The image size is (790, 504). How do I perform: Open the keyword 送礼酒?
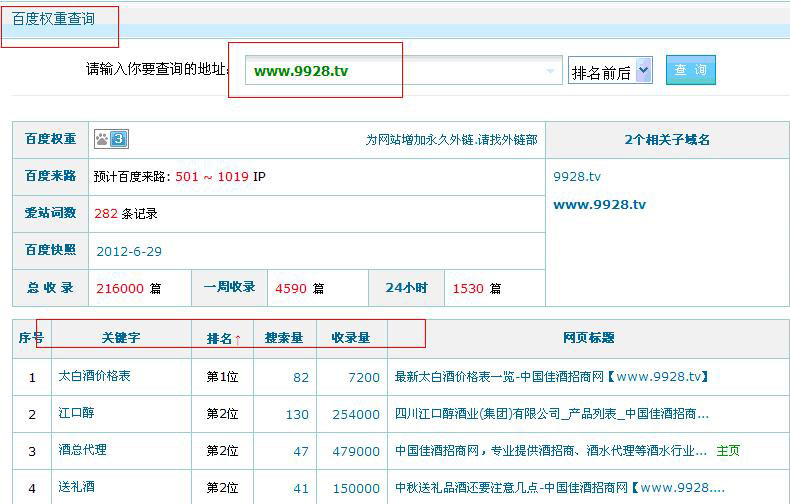click(x=77, y=487)
